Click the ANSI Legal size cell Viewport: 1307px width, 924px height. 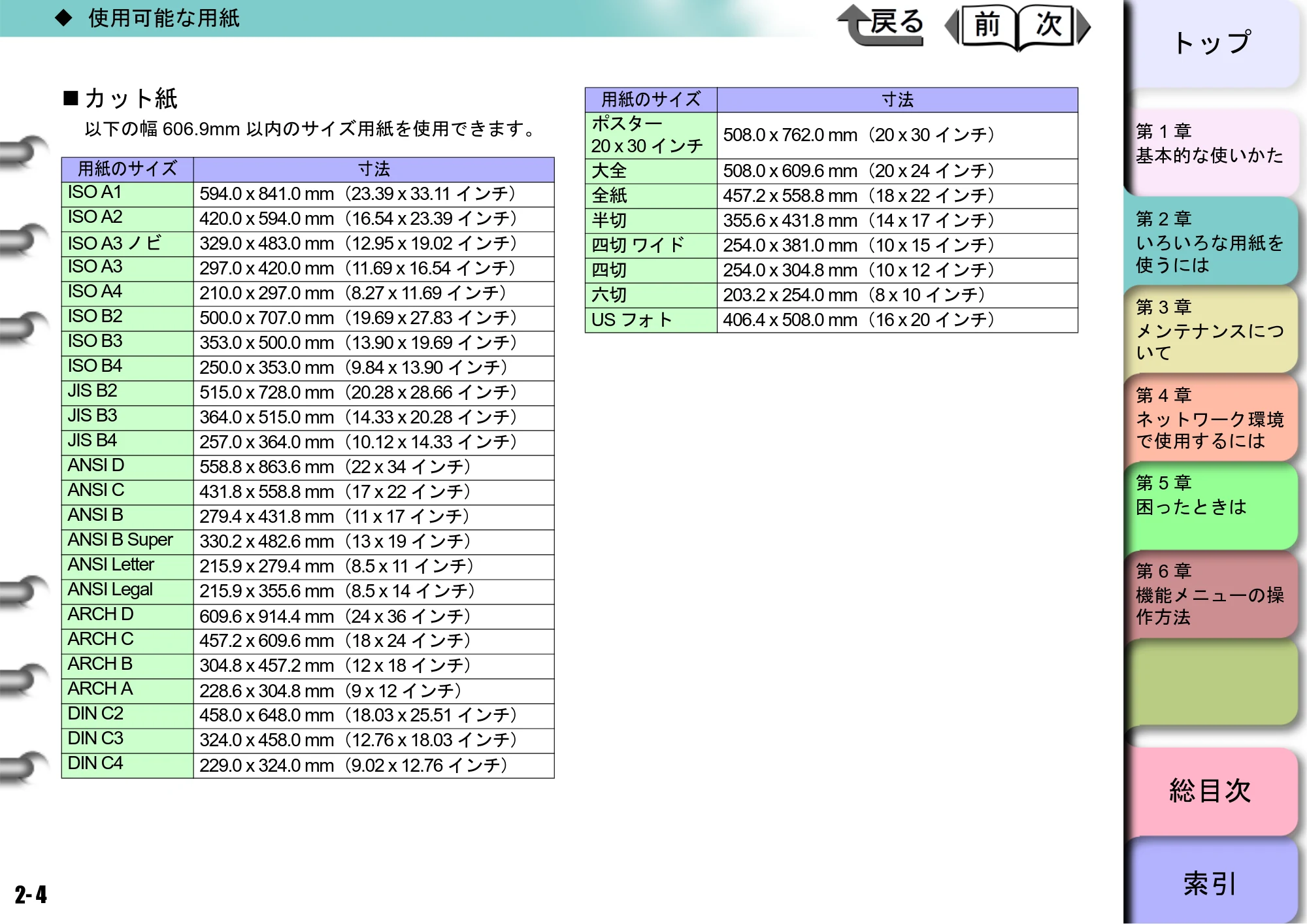pyautogui.click(x=127, y=591)
